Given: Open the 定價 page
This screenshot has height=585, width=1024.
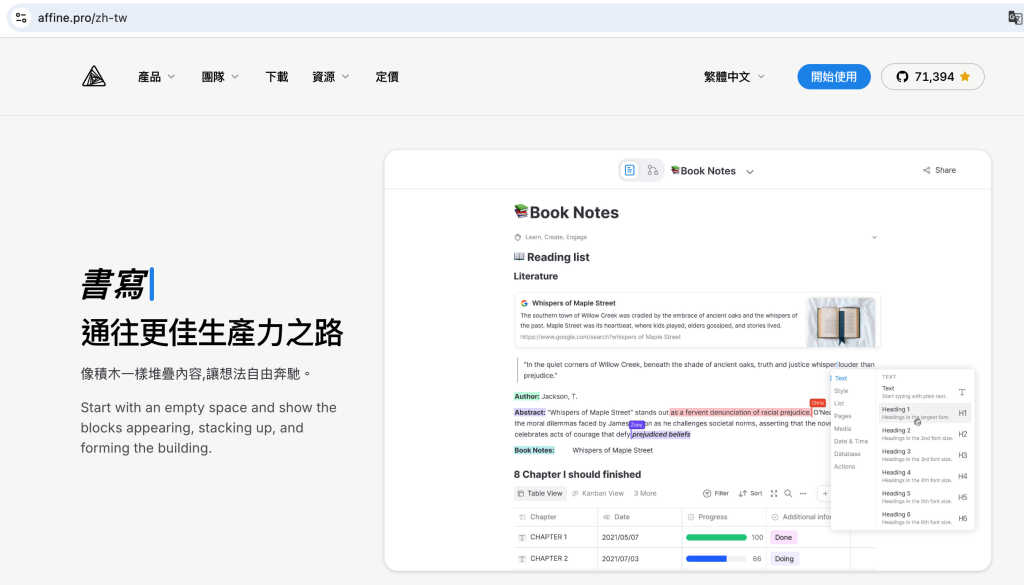Looking at the screenshot, I should coord(387,76).
